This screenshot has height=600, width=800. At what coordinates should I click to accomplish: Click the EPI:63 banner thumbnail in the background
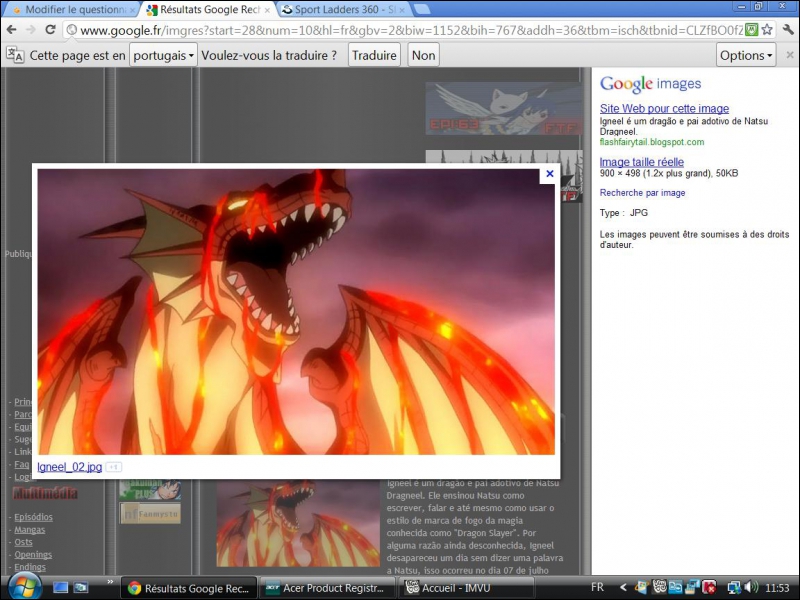point(504,109)
